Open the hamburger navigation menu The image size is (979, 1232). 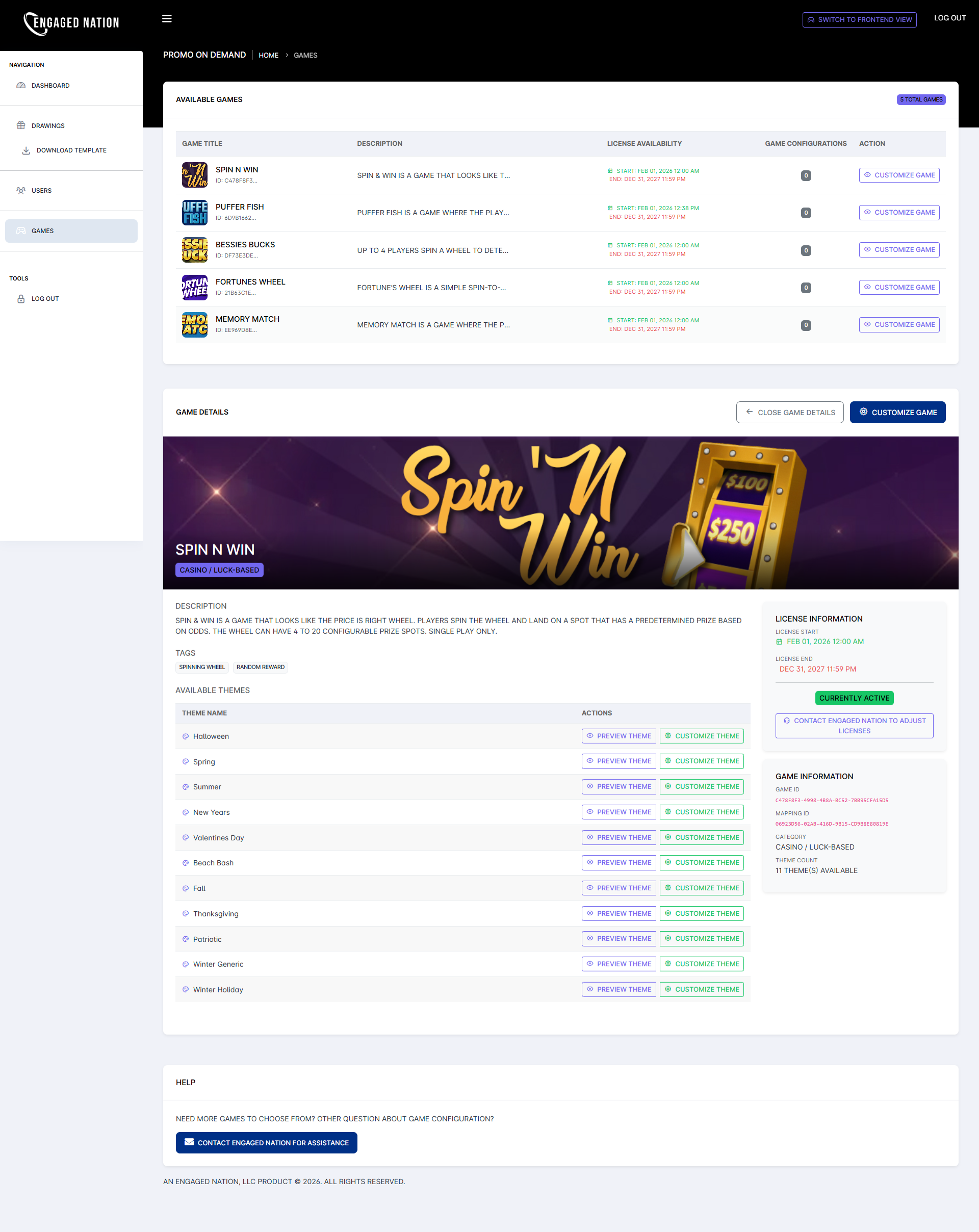coord(166,18)
